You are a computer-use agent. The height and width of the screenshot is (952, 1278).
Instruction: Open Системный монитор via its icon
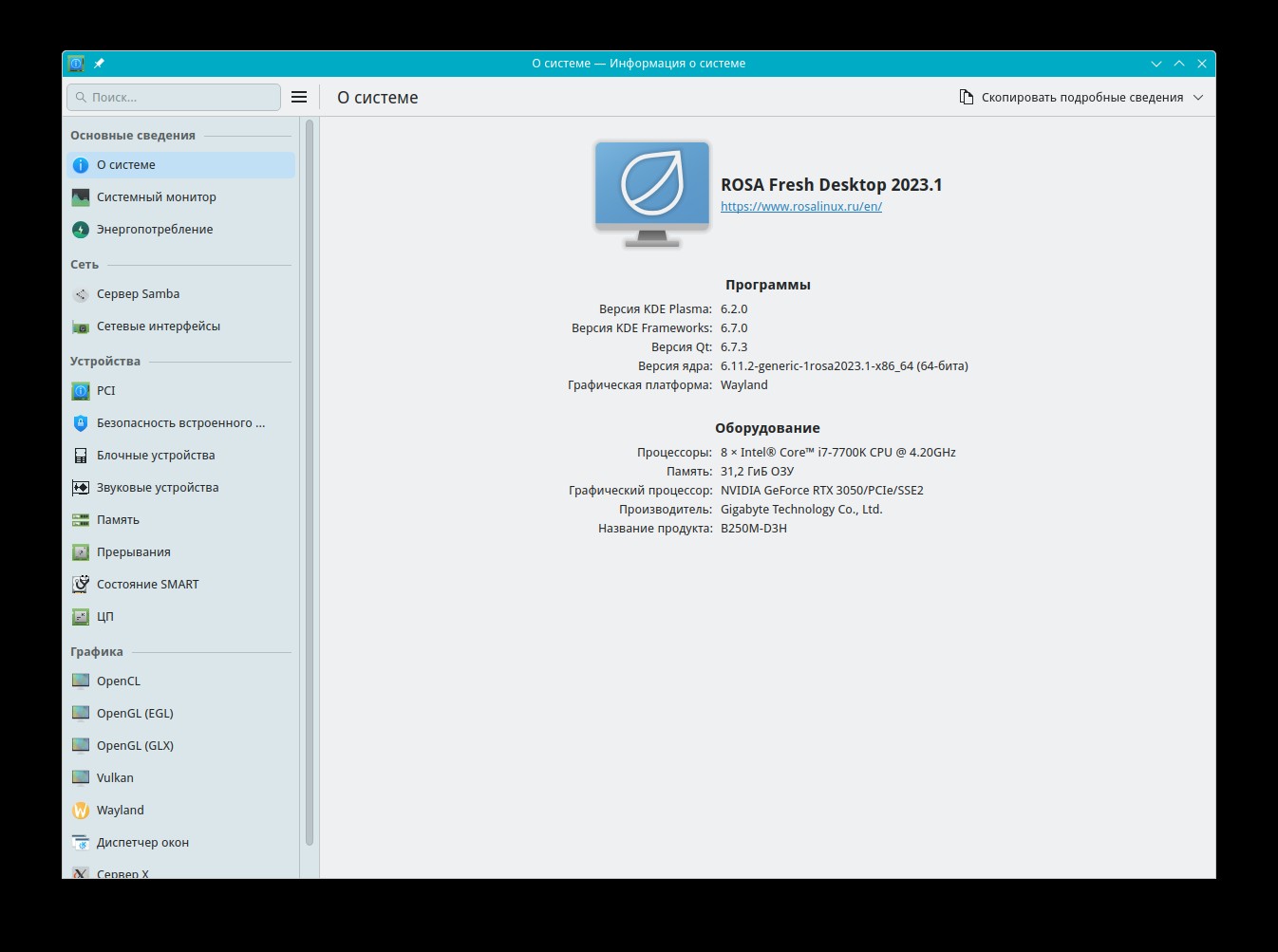[81, 197]
